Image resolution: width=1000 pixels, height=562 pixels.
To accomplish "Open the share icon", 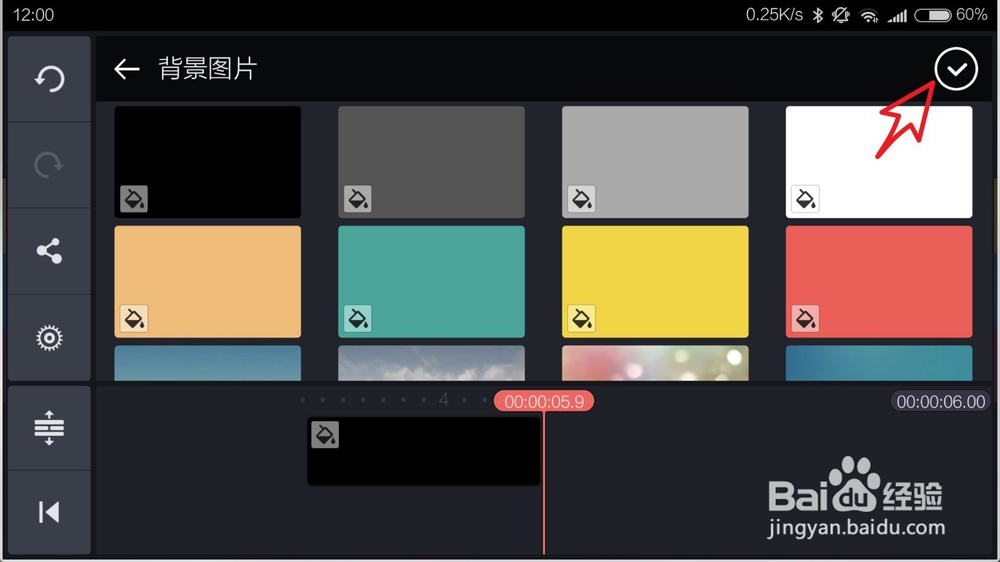I will (49, 251).
